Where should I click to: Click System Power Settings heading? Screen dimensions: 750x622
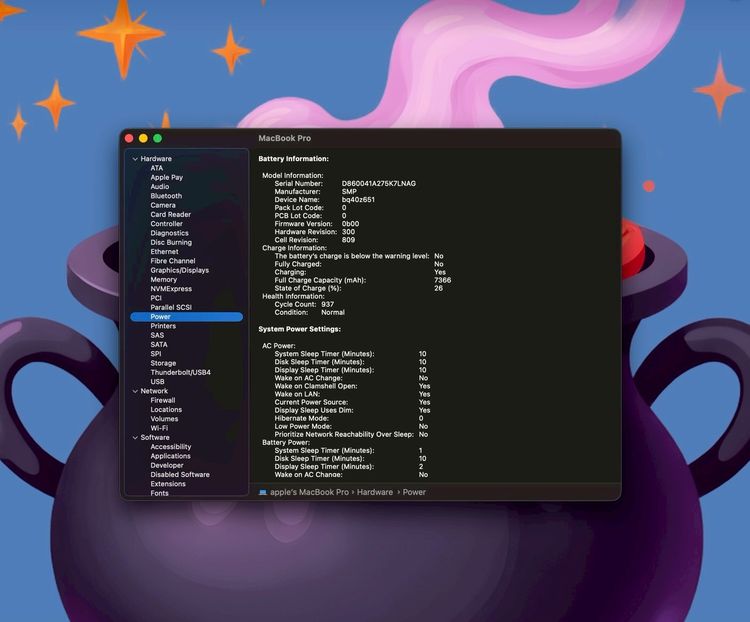(299, 329)
